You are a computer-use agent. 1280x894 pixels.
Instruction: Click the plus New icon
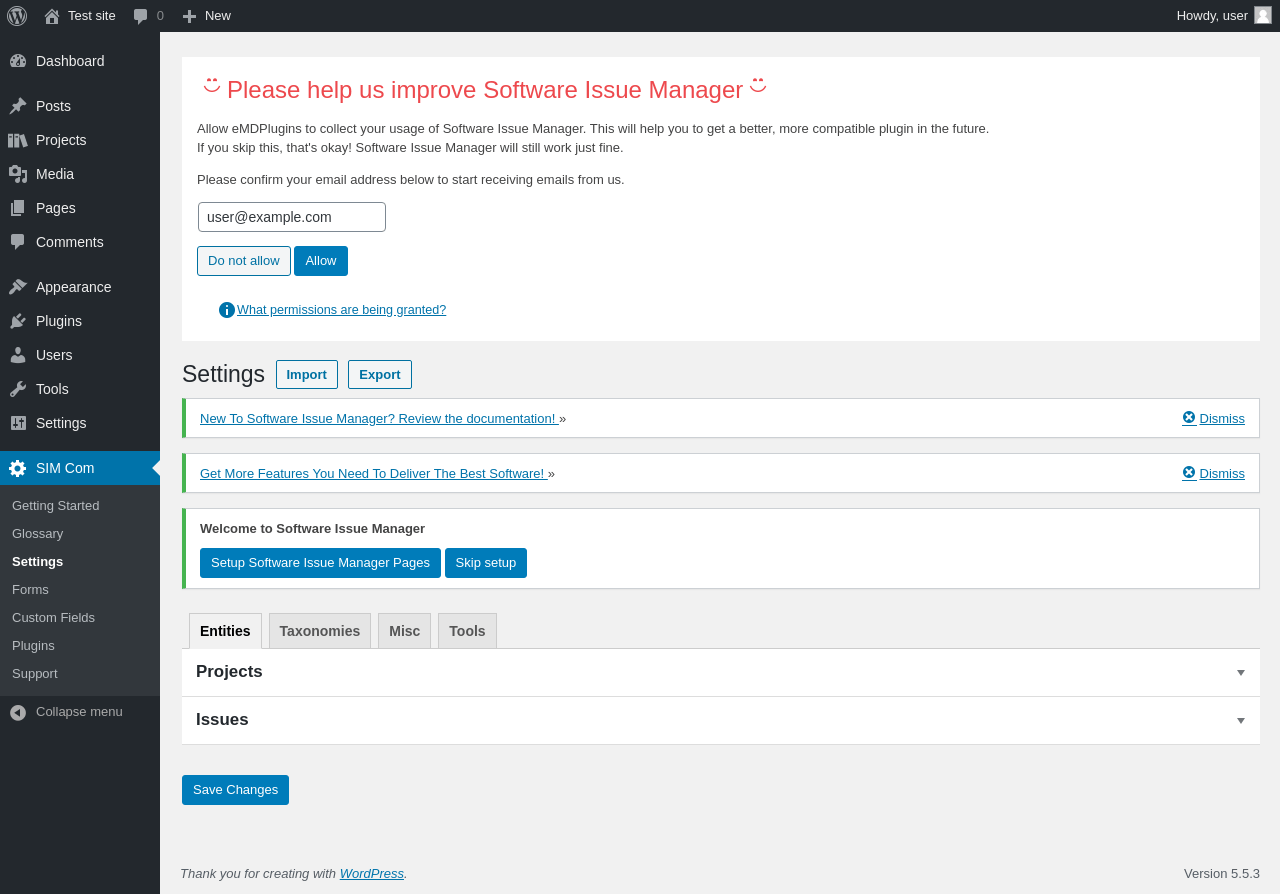click(189, 16)
